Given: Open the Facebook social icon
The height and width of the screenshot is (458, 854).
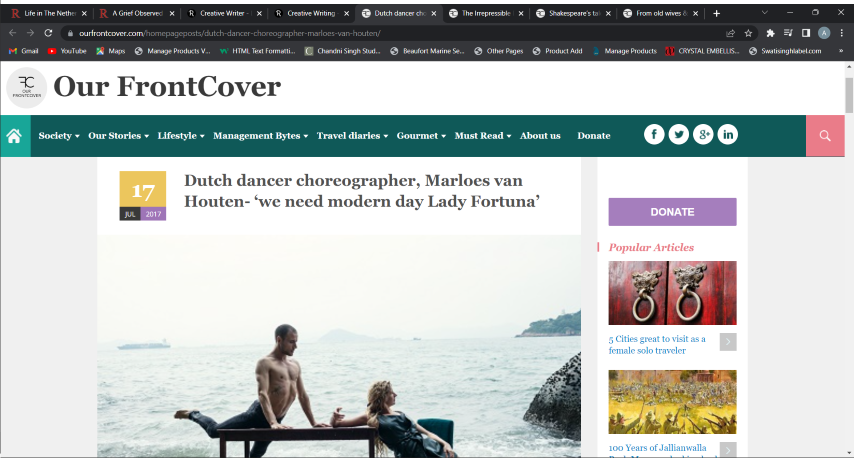Looking at the screenshot, I should (x=654, y=135).
